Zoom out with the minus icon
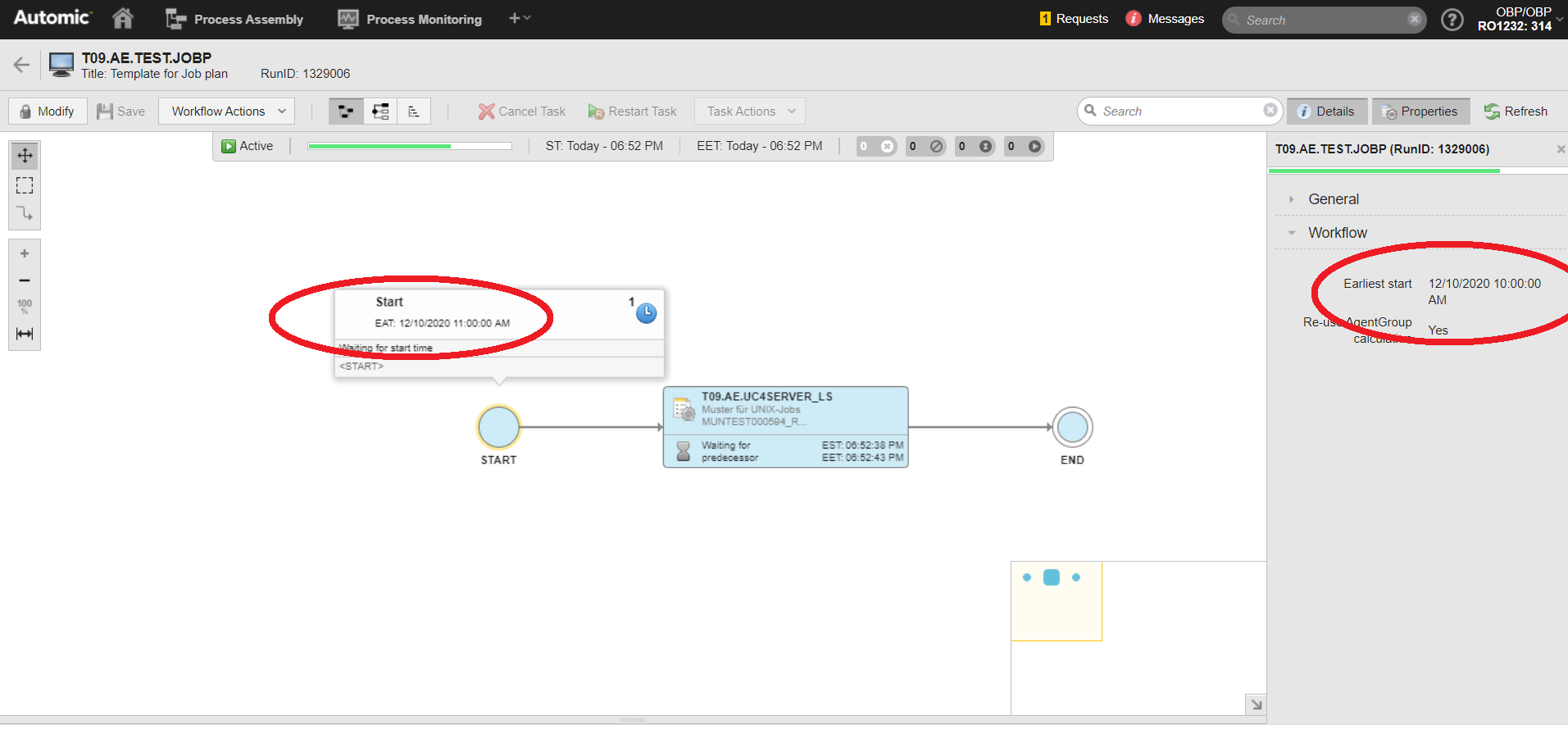The image size is (1568, 729). coord(25,280)
